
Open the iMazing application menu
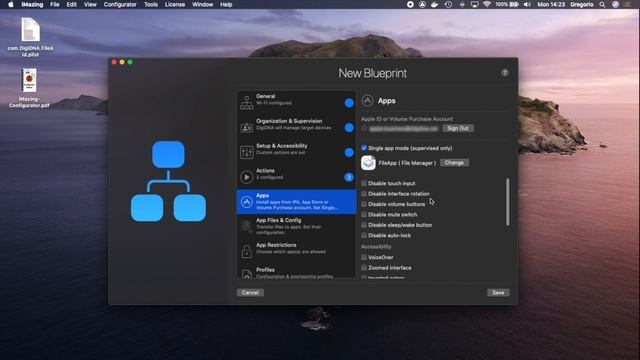[32, 4]
